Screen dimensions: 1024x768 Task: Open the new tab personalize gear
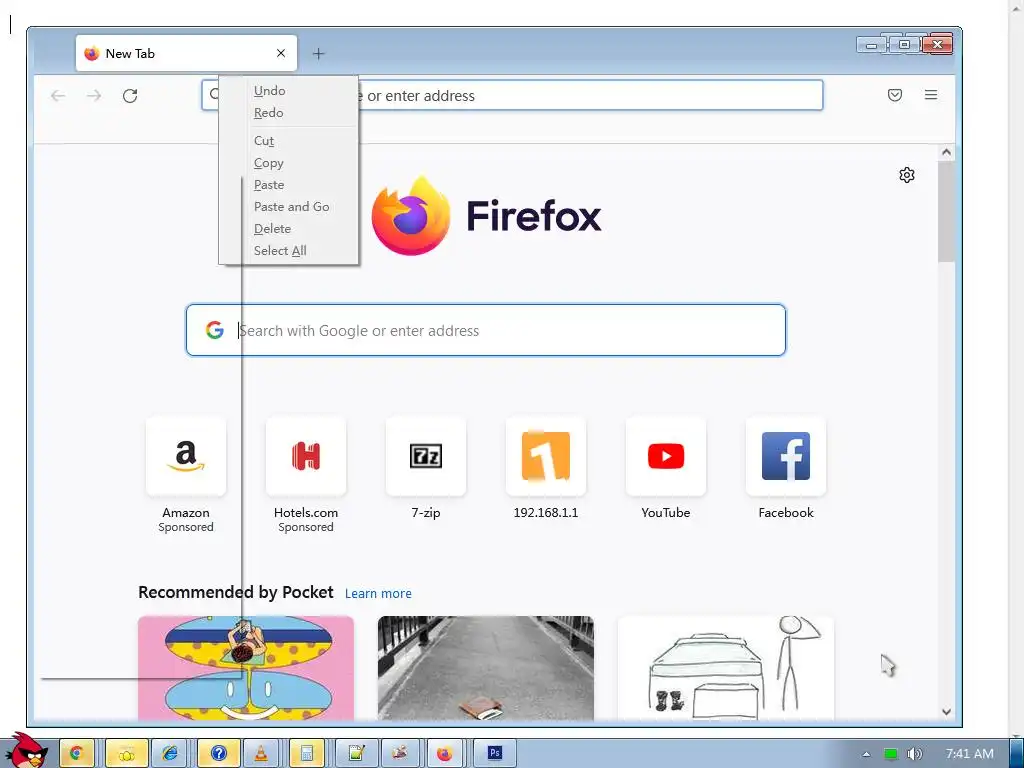pos(906,175)
